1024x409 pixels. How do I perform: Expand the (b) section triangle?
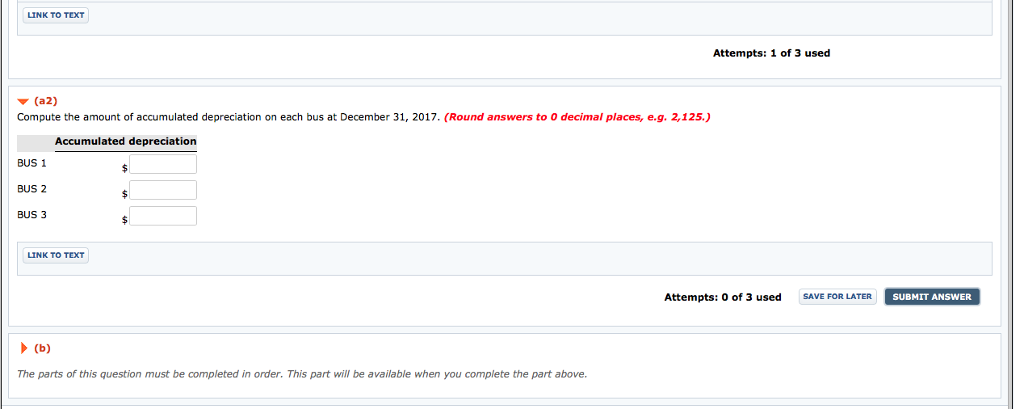(23, 348)
